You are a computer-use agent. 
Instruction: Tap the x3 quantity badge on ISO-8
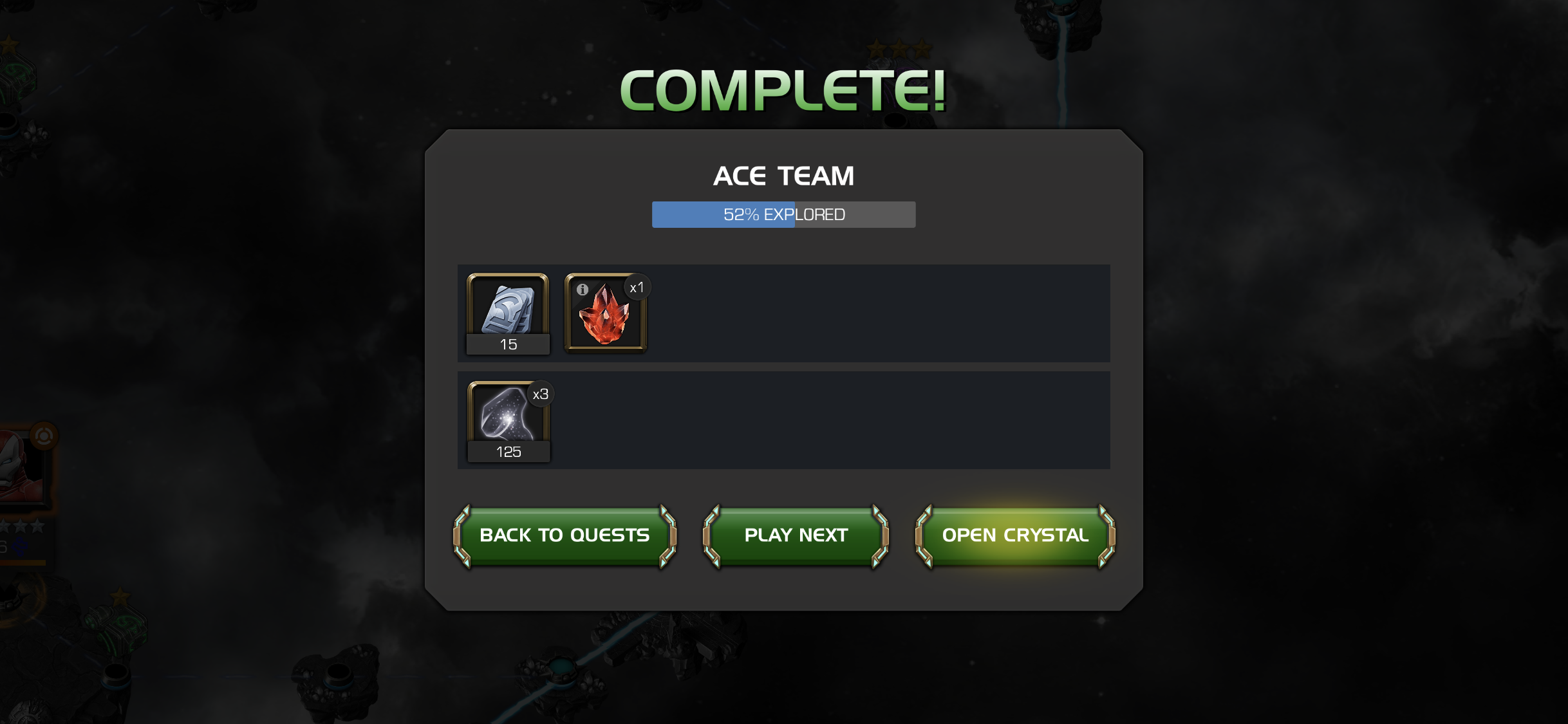(x=540, y=394)
